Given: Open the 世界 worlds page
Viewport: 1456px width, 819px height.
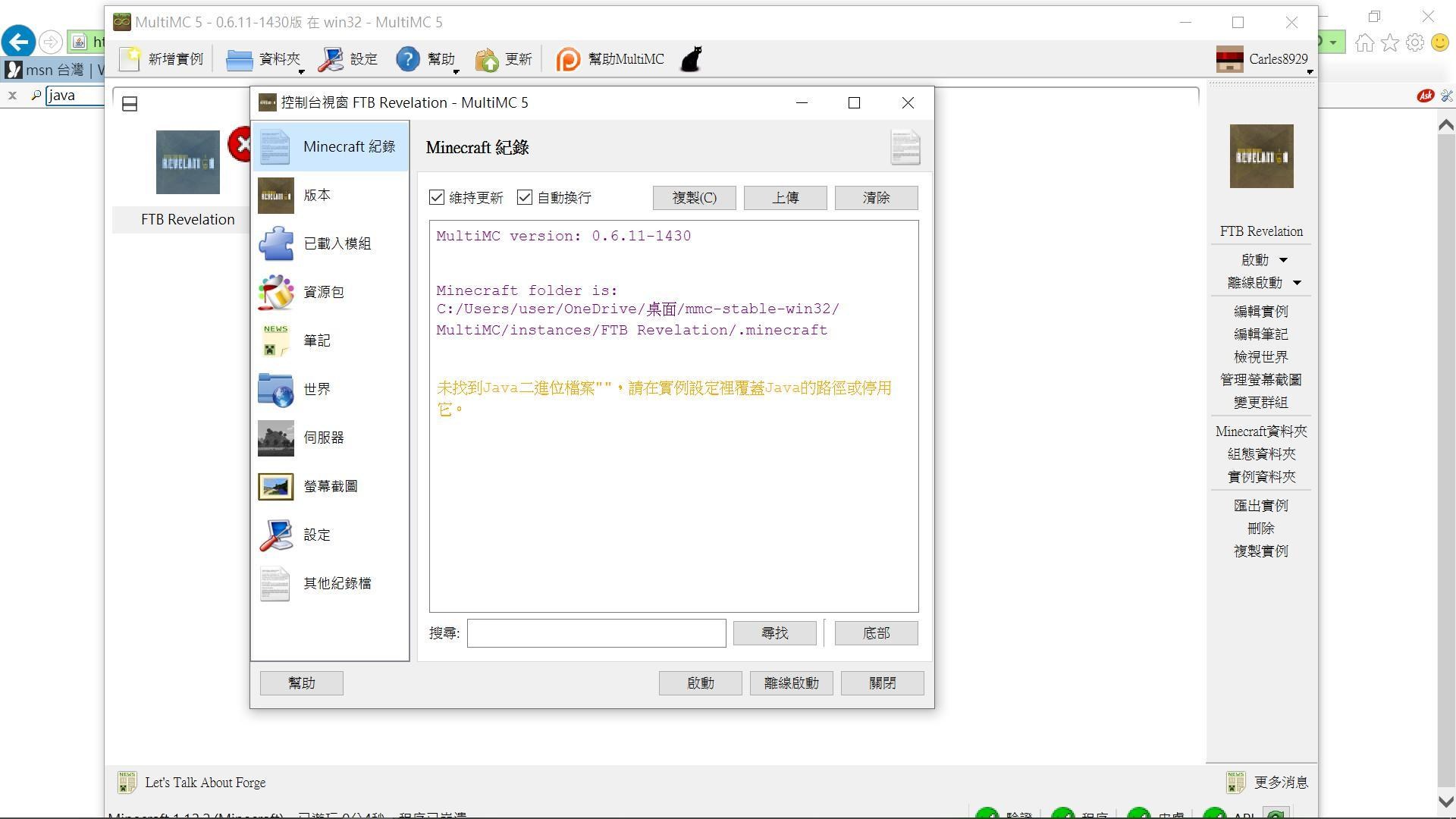Looking at the screenshot, I should 330,390.
